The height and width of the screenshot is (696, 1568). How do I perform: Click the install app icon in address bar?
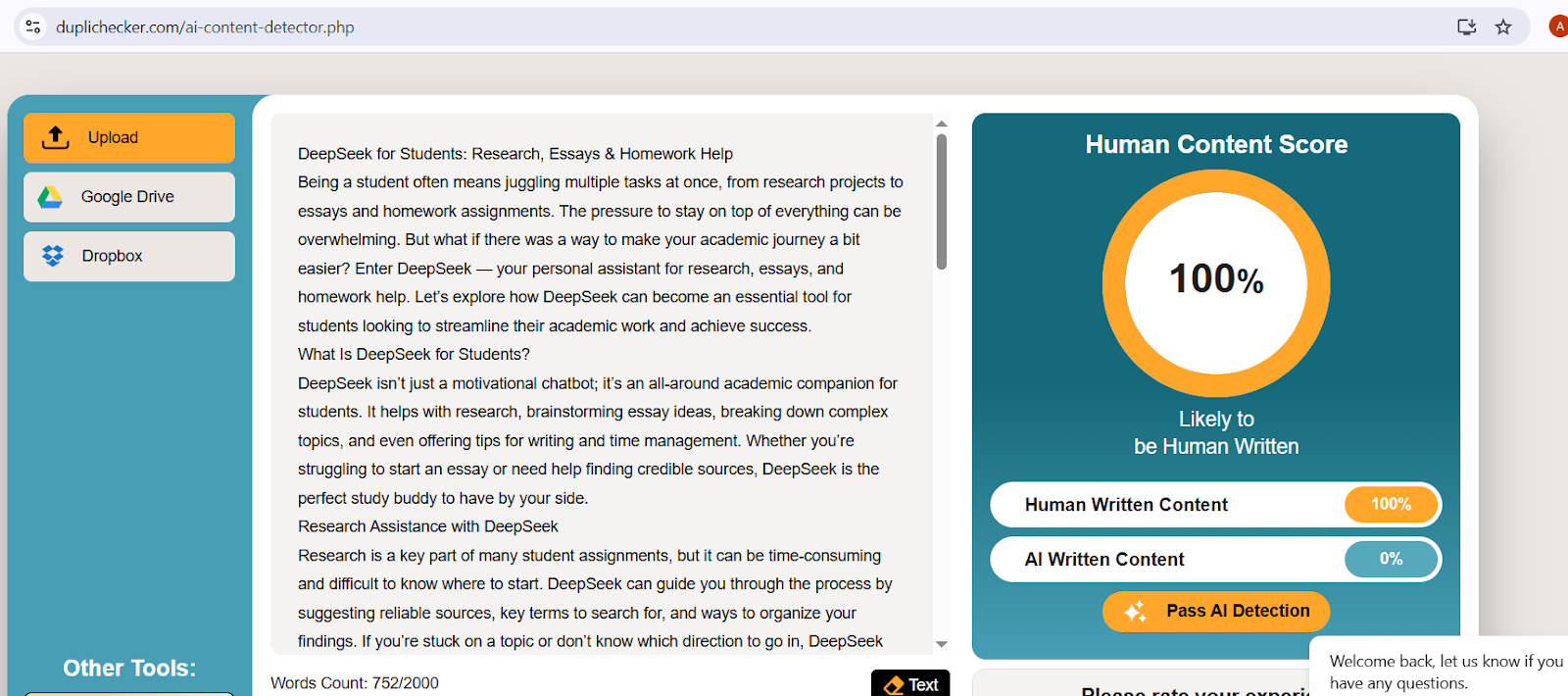pos(1466,26)
